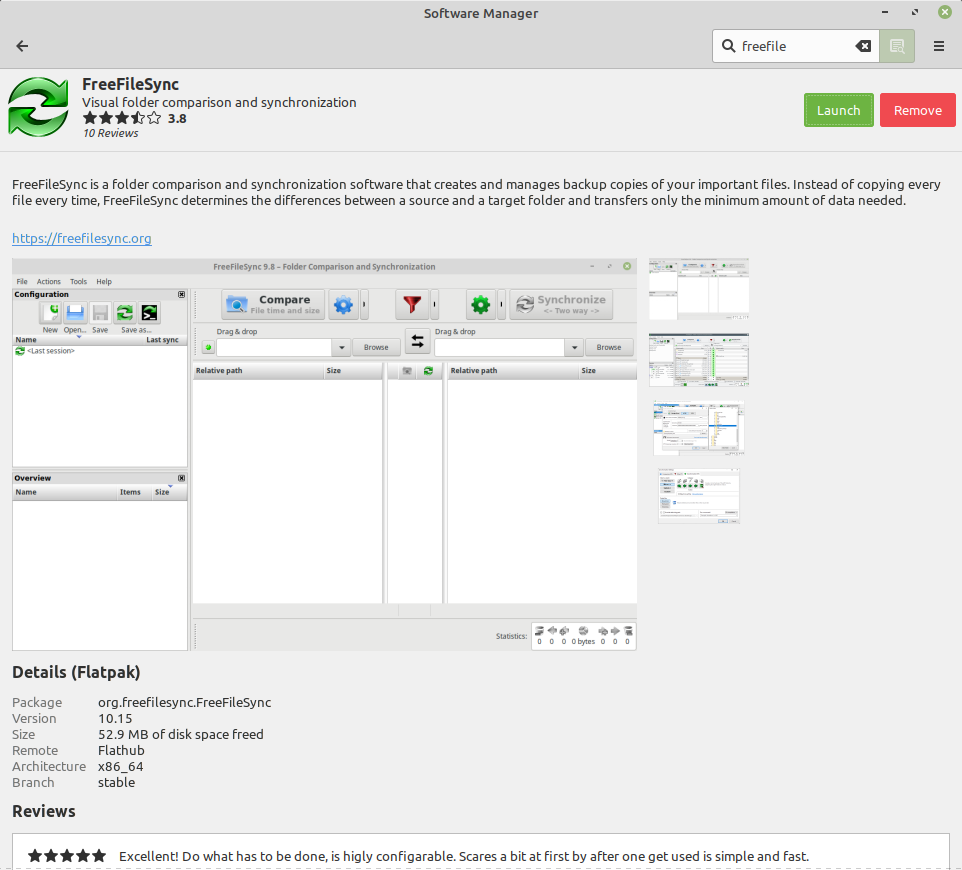The width and height of the screenshot is (962, 870).
Task: Click the five-star rating on the first review
Action: click(67, 855)
